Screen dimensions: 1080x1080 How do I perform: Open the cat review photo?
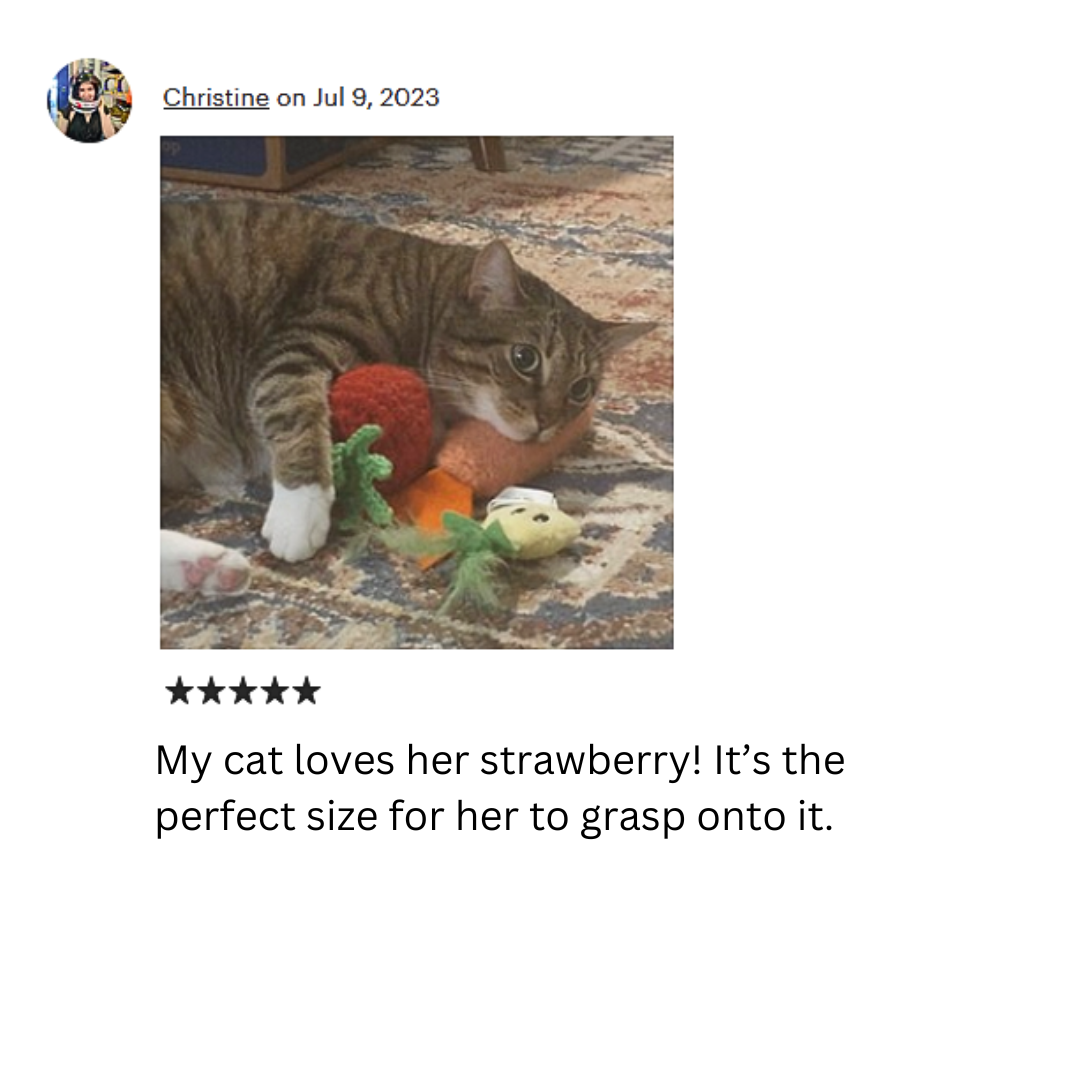(417, 392)
